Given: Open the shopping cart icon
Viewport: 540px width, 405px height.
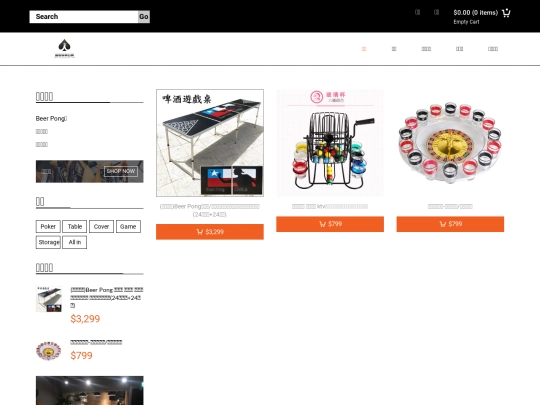Looking at the screenshot, I should [506, 13].
